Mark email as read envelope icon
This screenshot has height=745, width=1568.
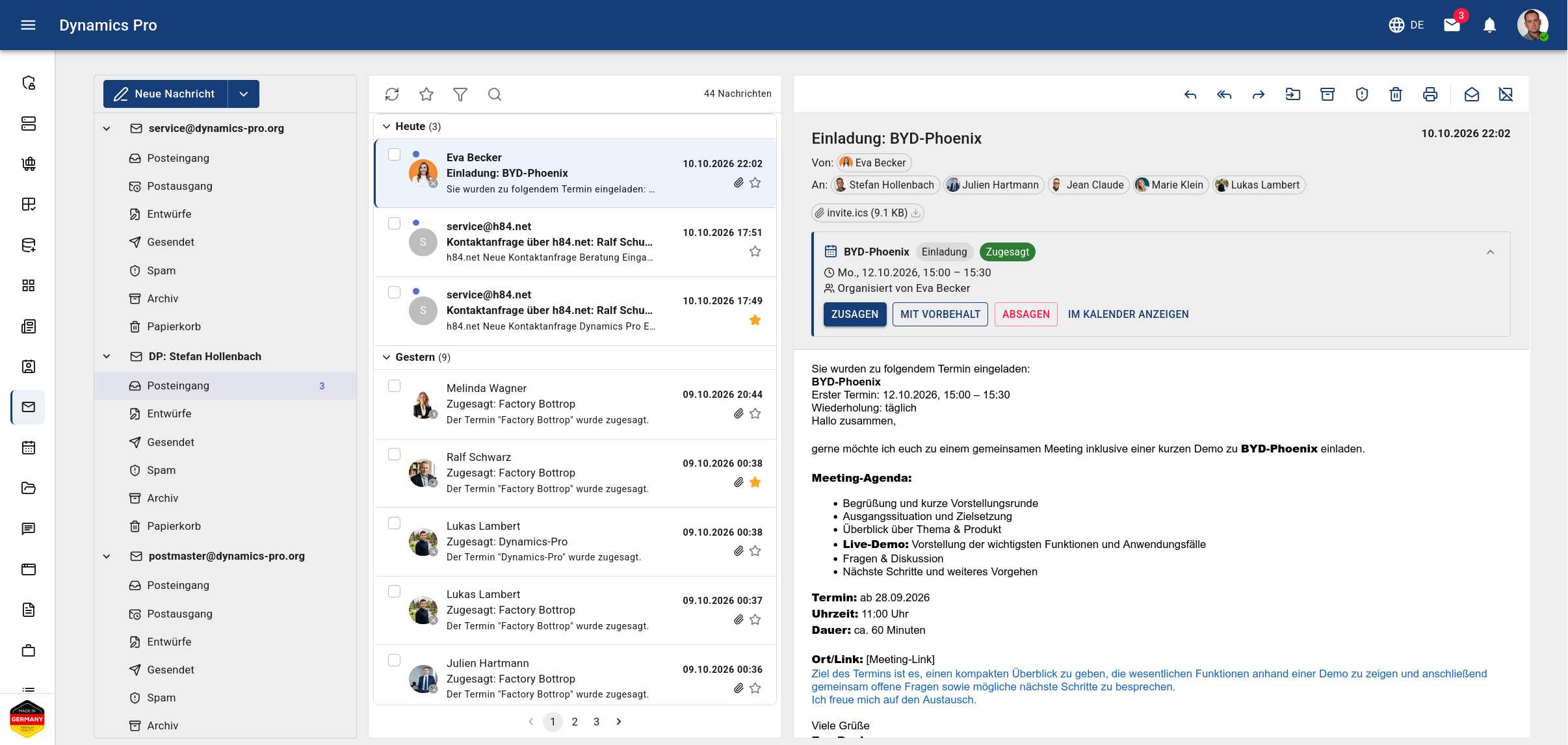tap(1472, 94)
